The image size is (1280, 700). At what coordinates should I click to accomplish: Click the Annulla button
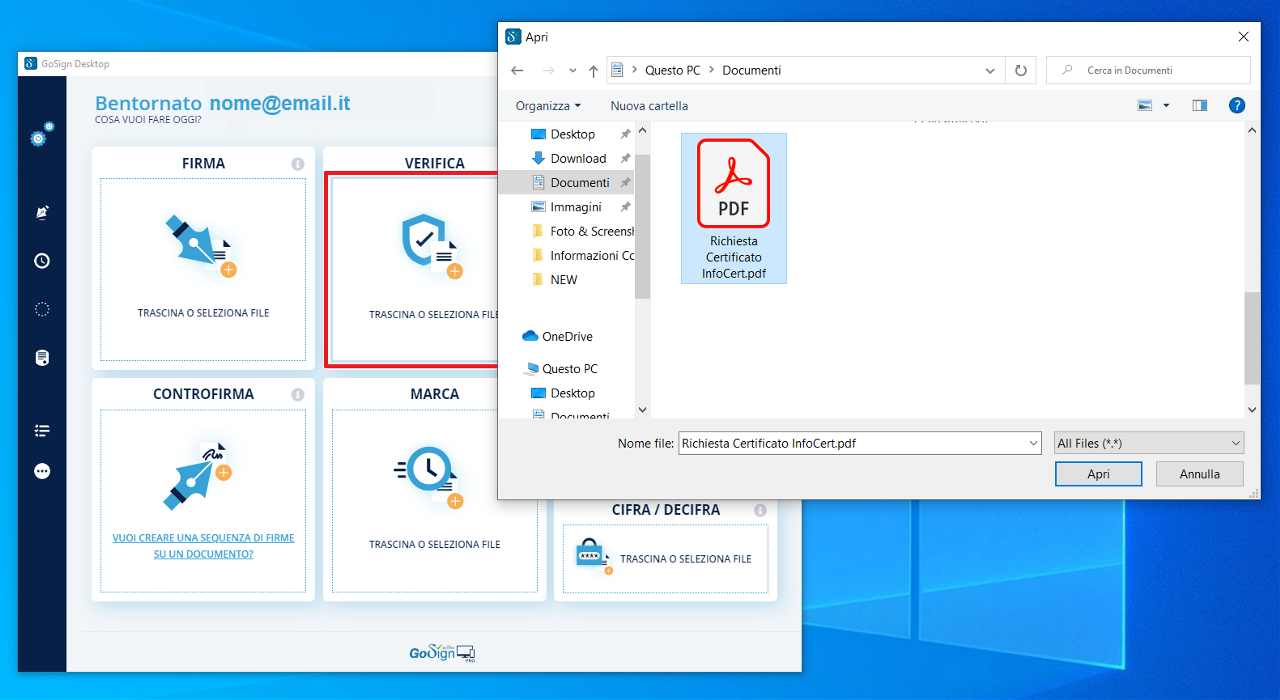[x=1199, y=474]
